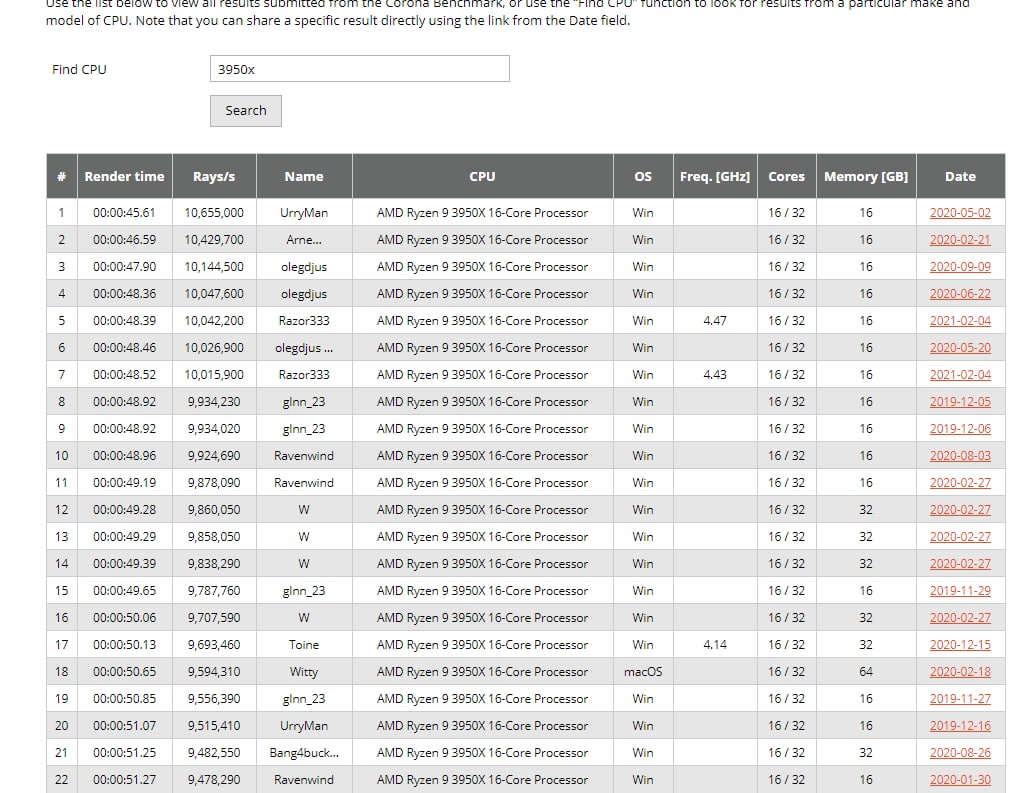Click the name Arne...

[x=304, y=240]
